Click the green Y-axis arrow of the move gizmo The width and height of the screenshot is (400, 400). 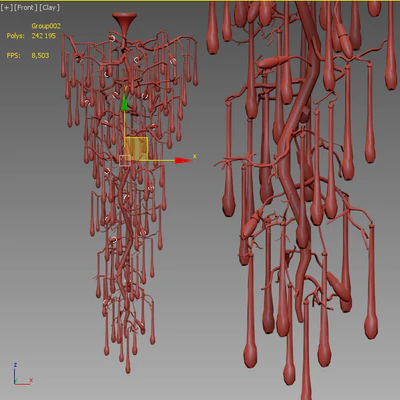(125, 102)
